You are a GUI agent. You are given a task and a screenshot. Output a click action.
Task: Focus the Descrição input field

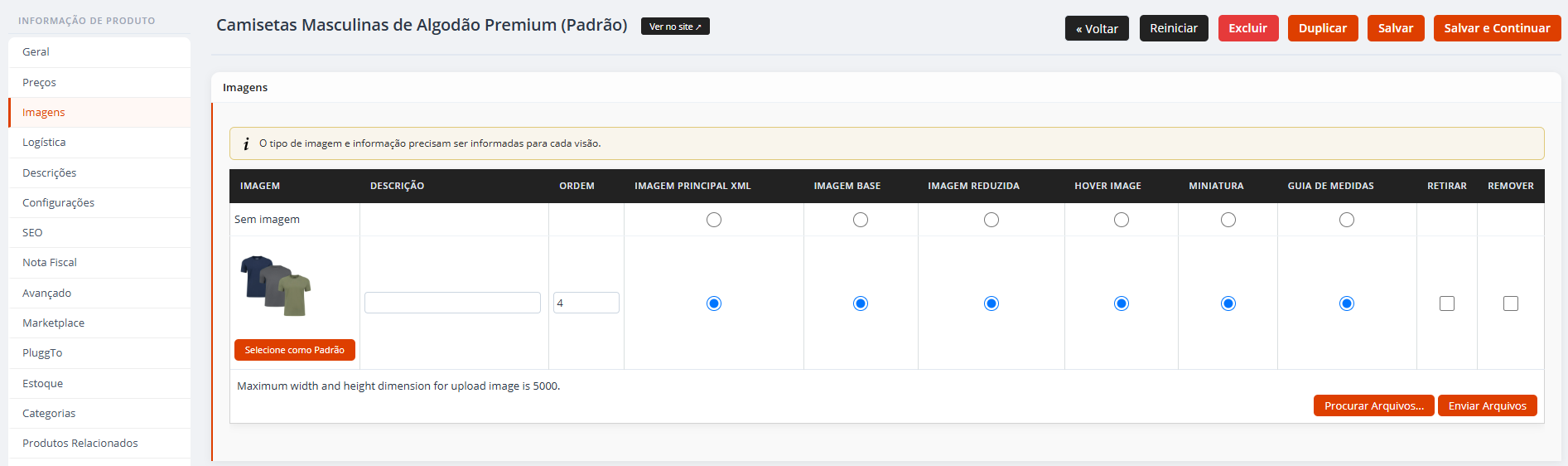coord(452,303)
